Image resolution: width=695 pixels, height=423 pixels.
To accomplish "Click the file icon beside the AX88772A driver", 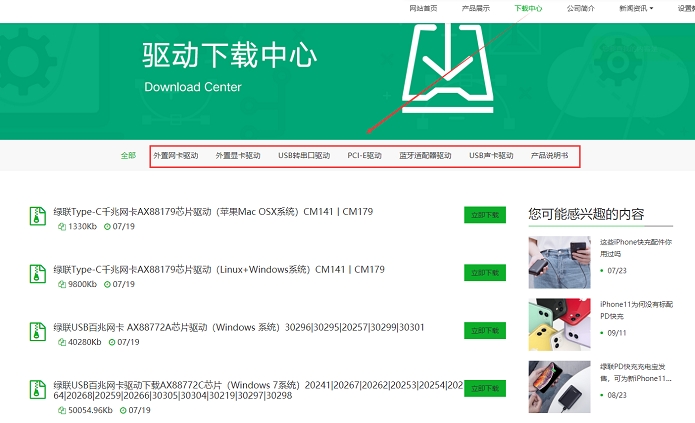I will pyautogui.click(x=36, y=330).
